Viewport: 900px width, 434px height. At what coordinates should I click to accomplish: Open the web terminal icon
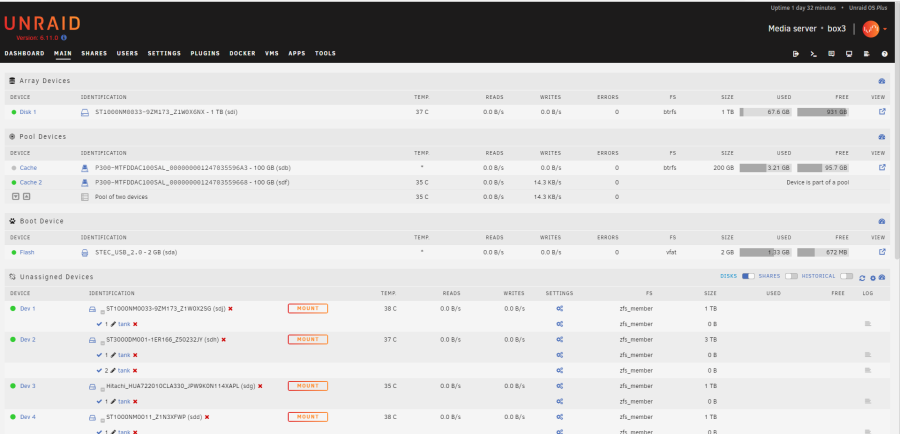pos(813,53)
